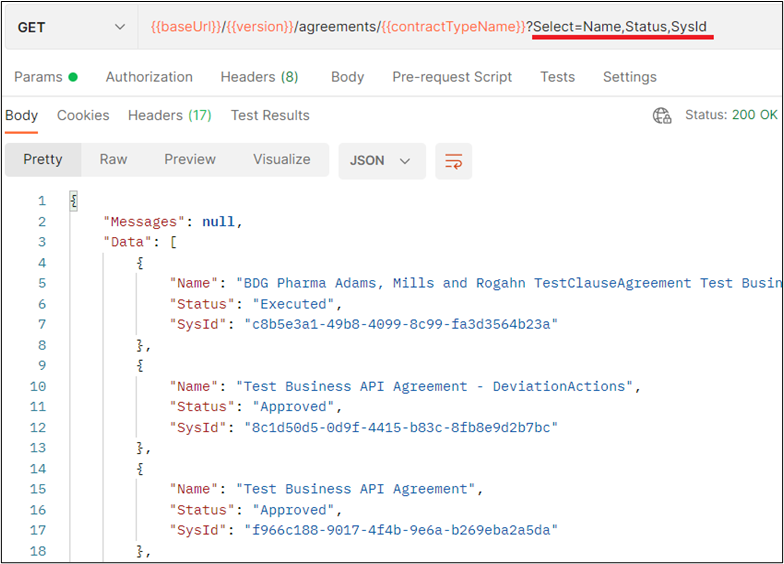Click the null value on line 2
784x564 pixels.
coord(218,222)
